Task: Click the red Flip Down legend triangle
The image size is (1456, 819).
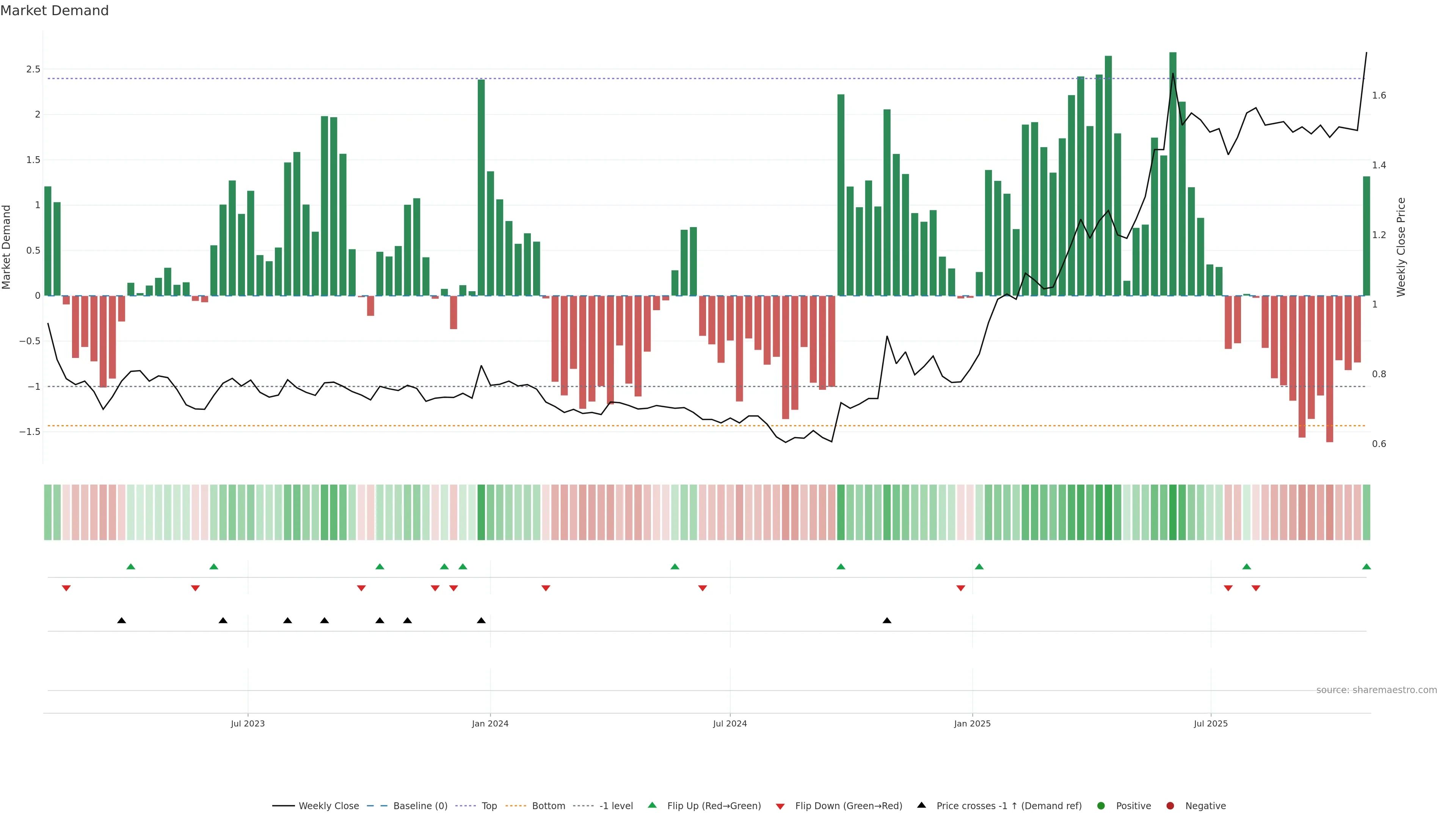Action: coord(780,806)
